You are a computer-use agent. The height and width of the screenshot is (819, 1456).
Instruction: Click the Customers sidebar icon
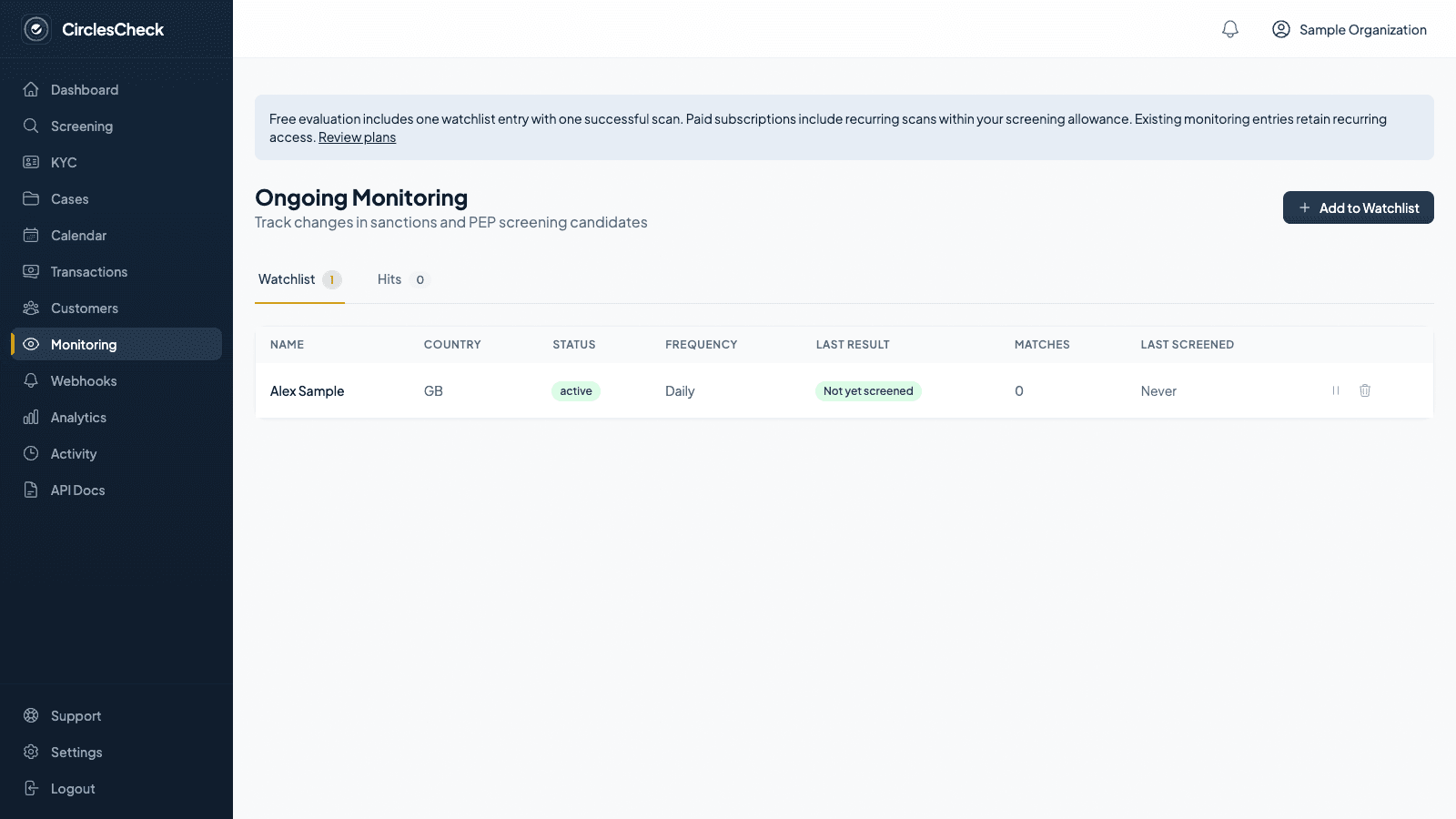tap(31, 308)
